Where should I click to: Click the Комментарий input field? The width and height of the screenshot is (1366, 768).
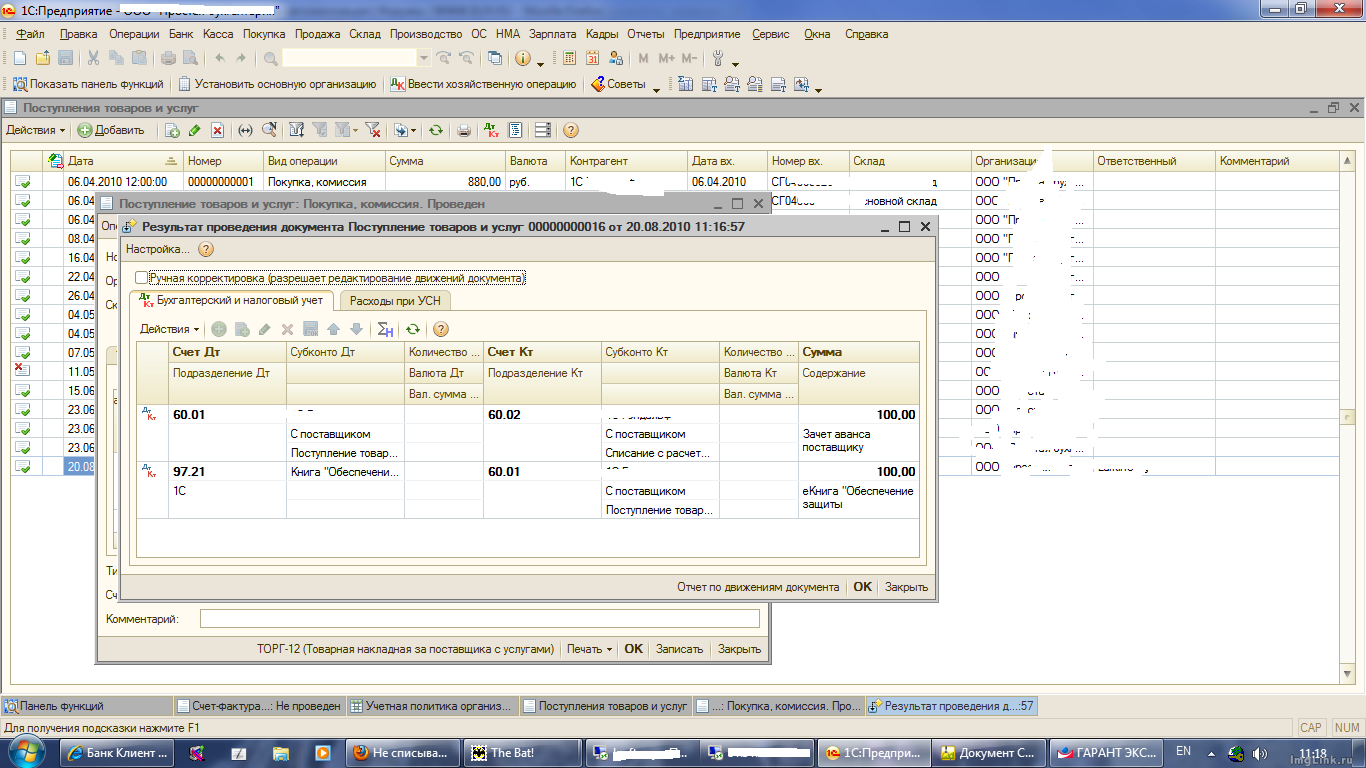479,620
